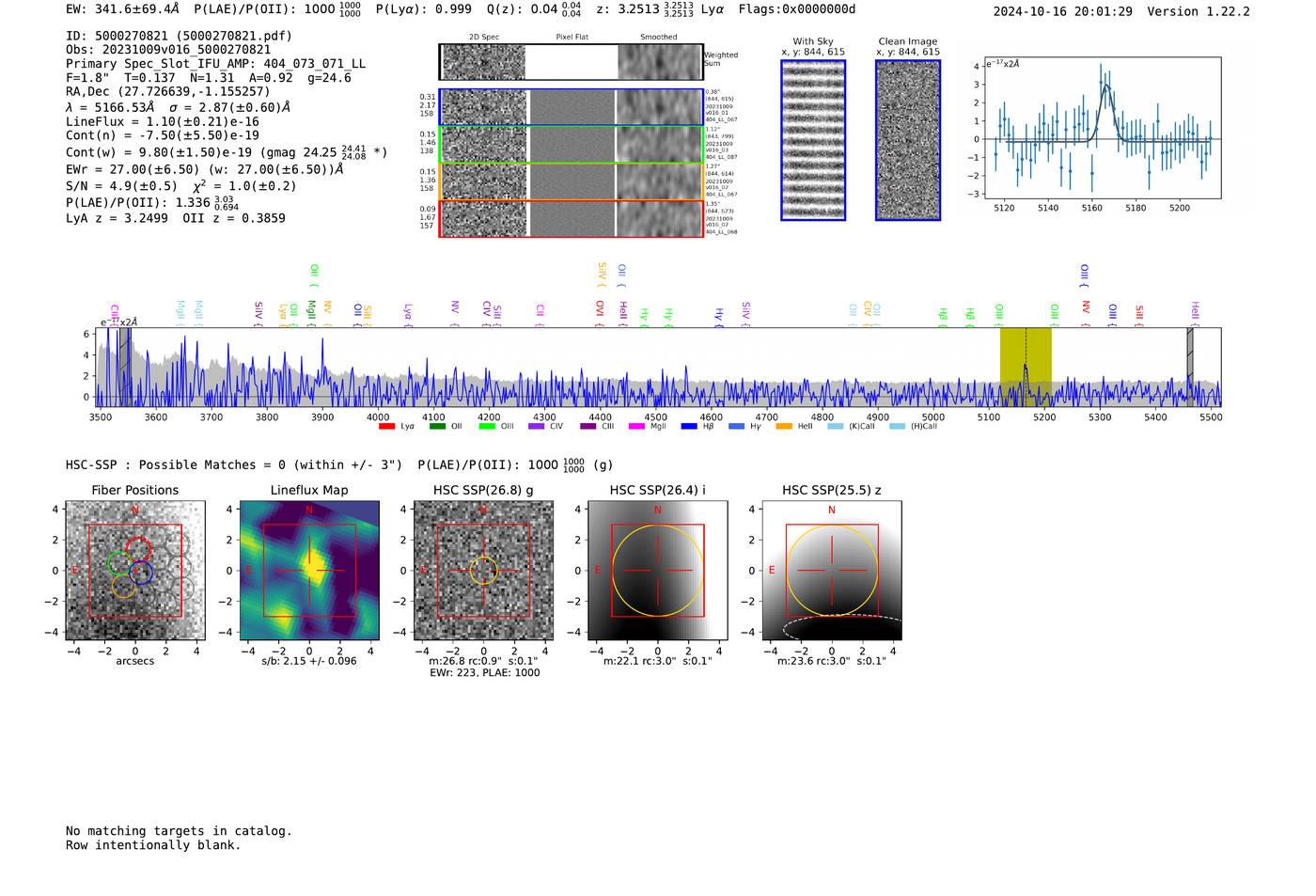Viewport: 1316px width, 896px height.
Task: Click the s/b: 2.15 +/- 0.096 caption
Action: [309, 661]
